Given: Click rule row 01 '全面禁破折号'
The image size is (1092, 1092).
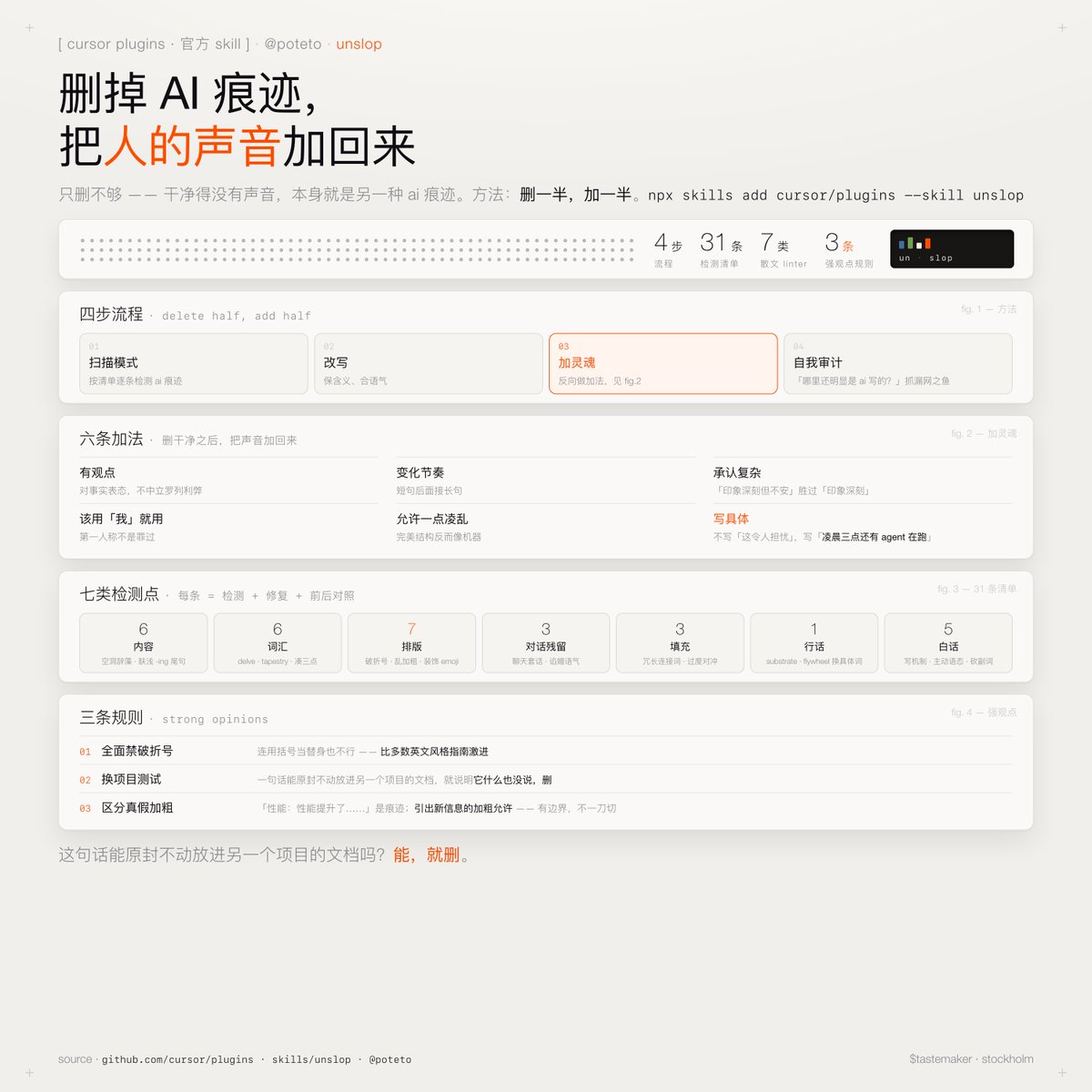Looking at the screenshot, I should (x=546, y=751).
